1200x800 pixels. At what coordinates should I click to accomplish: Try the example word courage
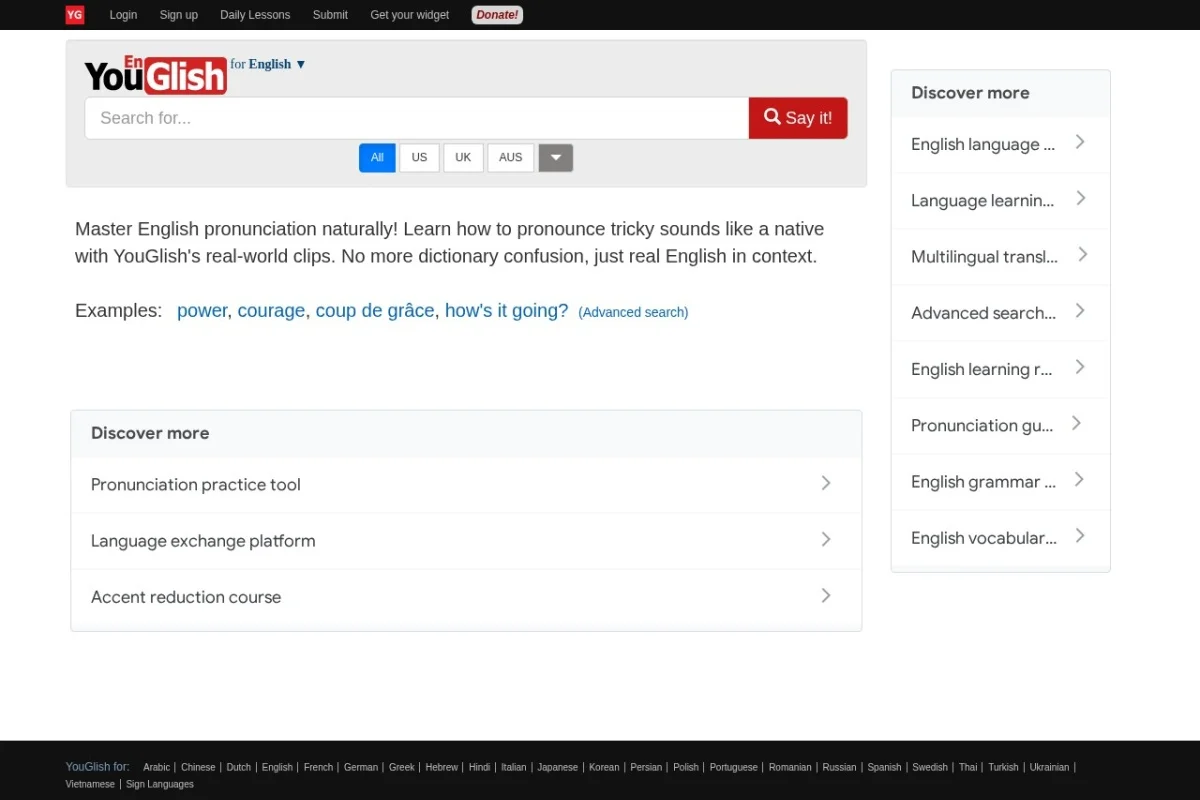point(271,311)
